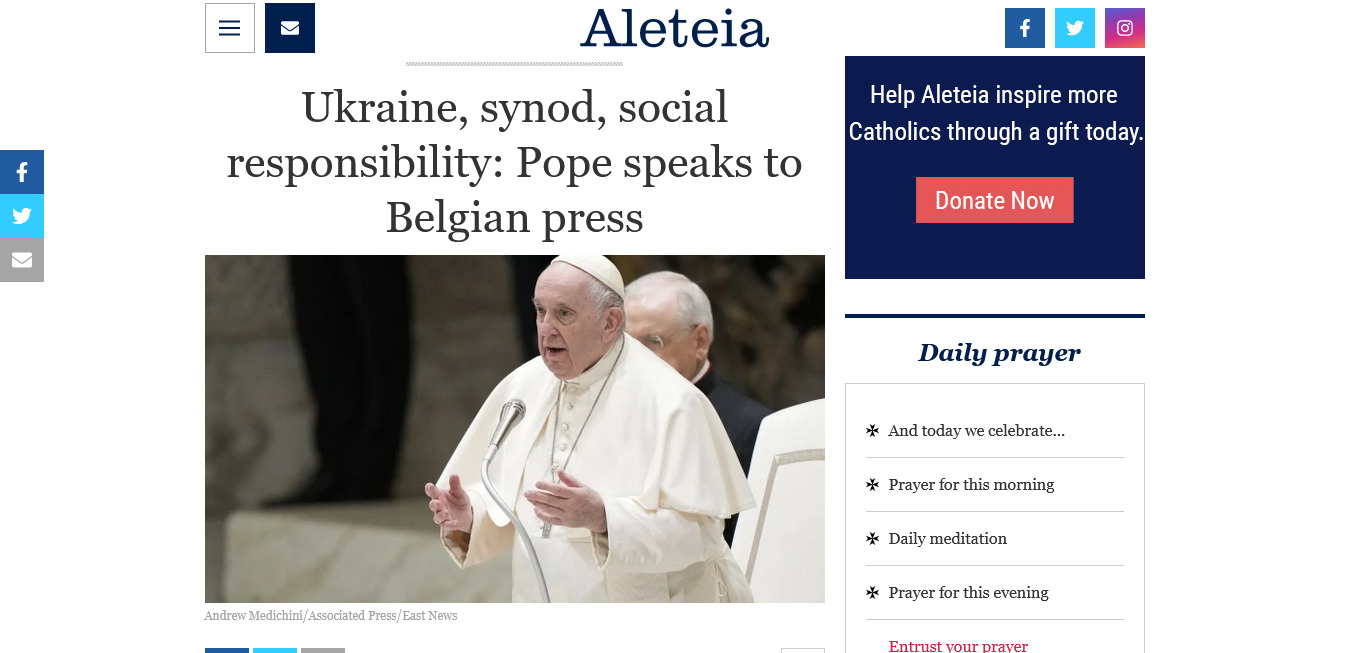
Task: Open 'And today we celebrate...' link
Action: tap(976, 431)
